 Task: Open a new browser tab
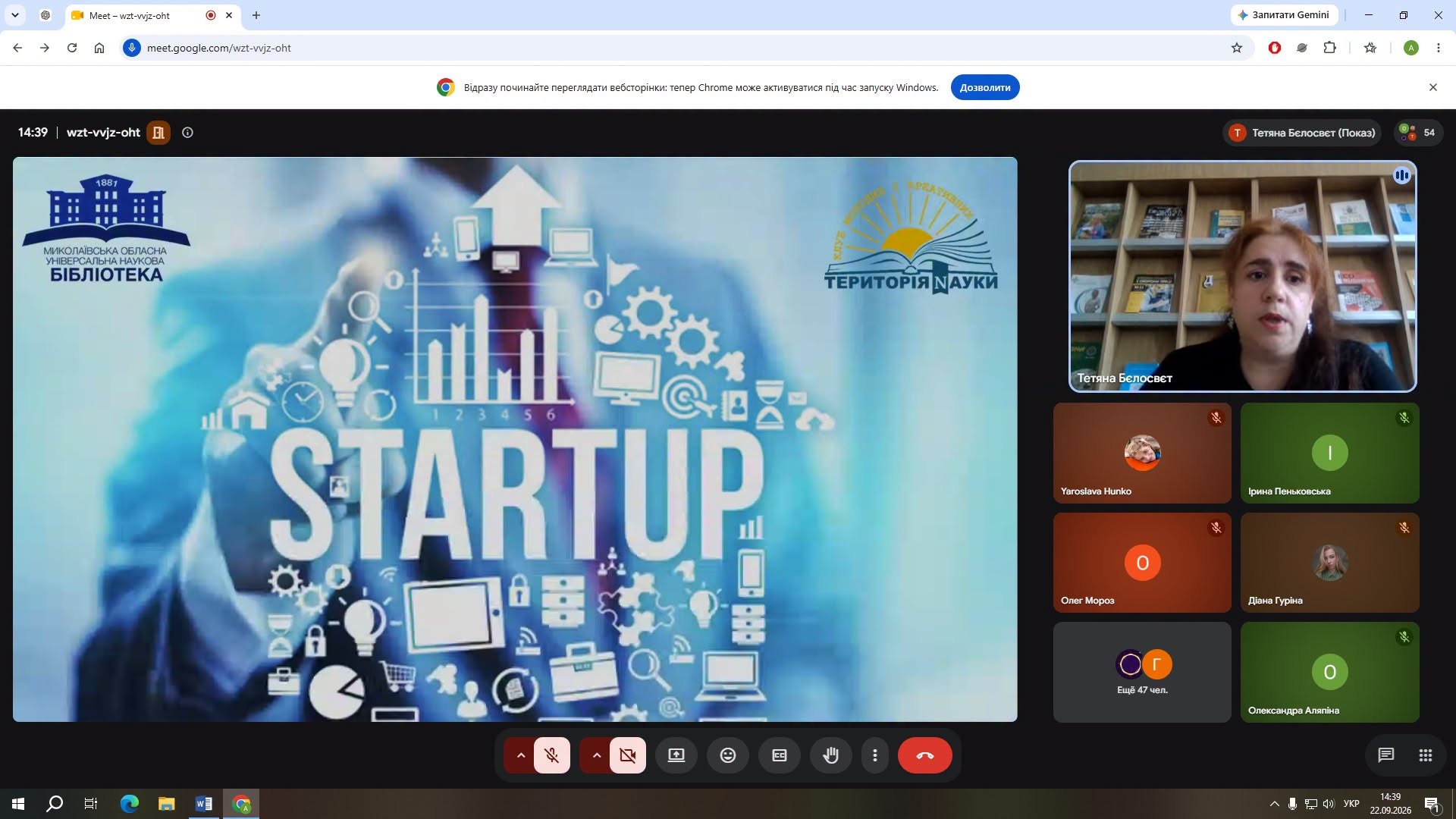point(256,15)
